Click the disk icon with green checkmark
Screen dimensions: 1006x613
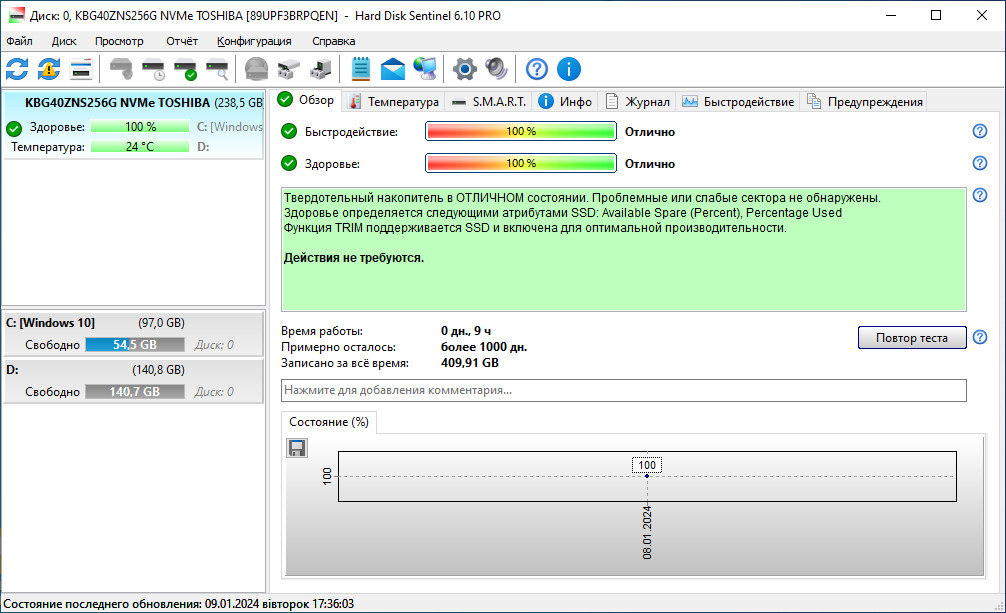tap(185, 69)
